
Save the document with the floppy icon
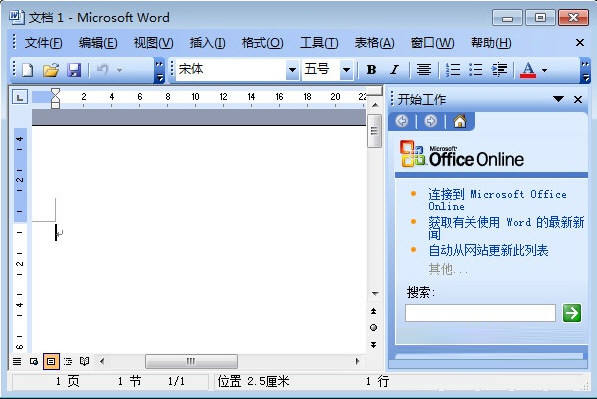pos(74,70)
